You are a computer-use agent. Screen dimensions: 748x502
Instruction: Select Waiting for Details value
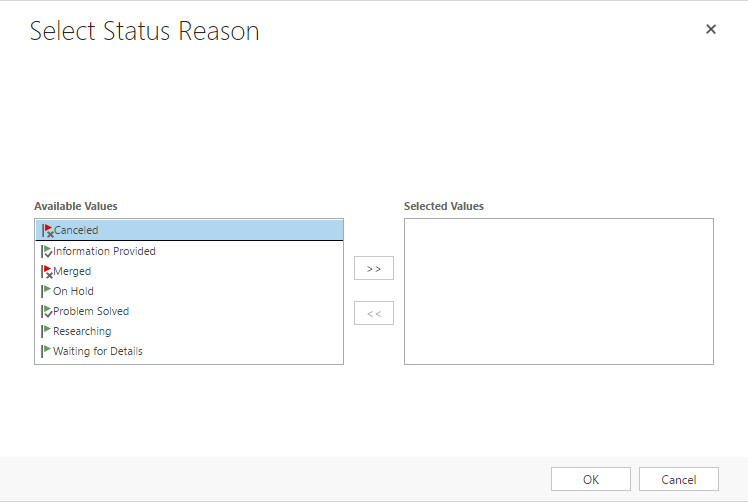pyautogui.click(x=189, y=351)
